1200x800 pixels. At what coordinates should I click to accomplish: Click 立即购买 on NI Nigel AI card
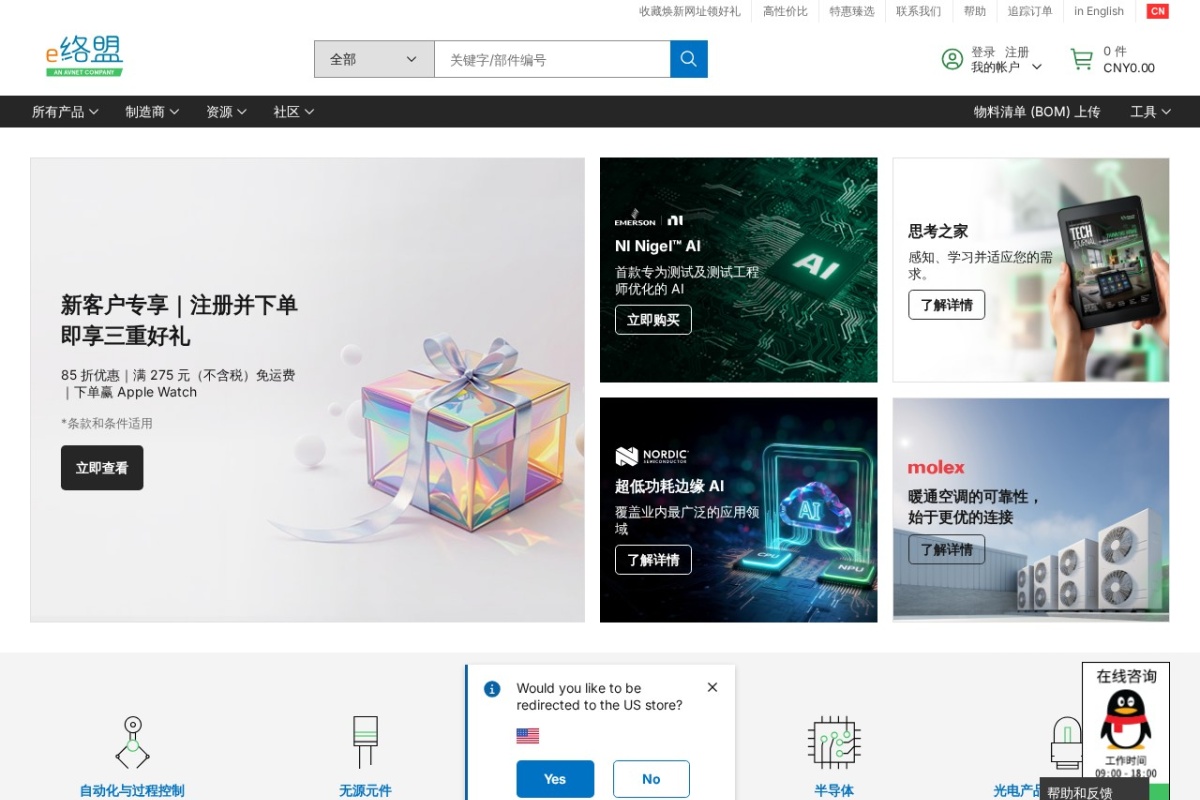click(x=653, y=320)
